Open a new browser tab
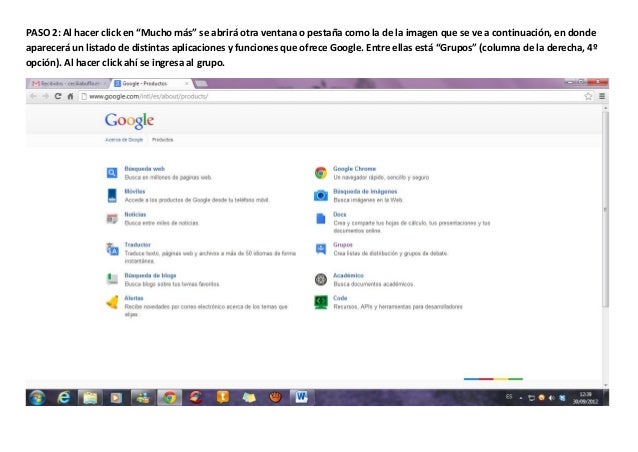The width and height of the screenshot is (638, 452). click(x=201, y=84)
